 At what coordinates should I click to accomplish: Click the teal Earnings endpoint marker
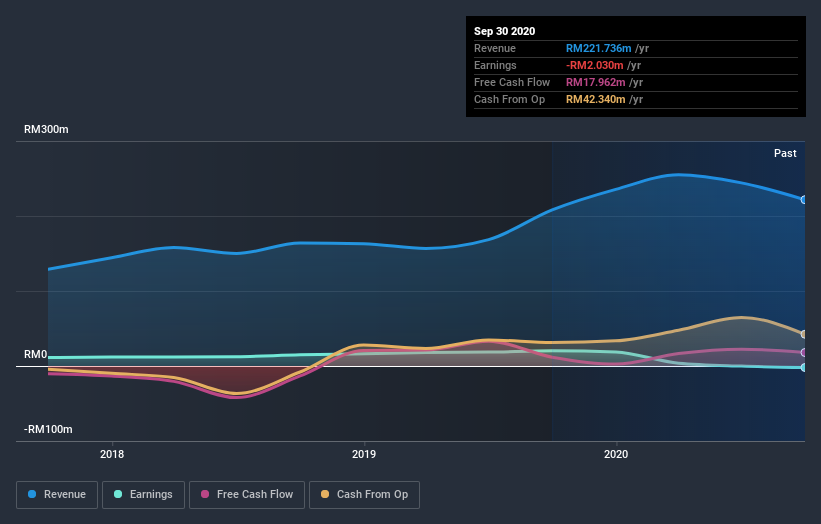[804, 367]
